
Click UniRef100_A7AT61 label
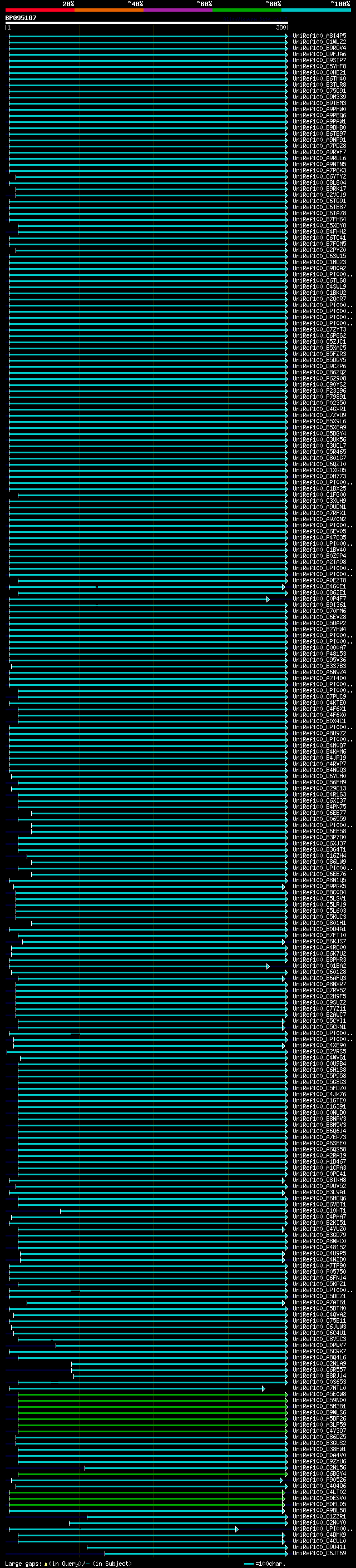[x=319, y=1303]
